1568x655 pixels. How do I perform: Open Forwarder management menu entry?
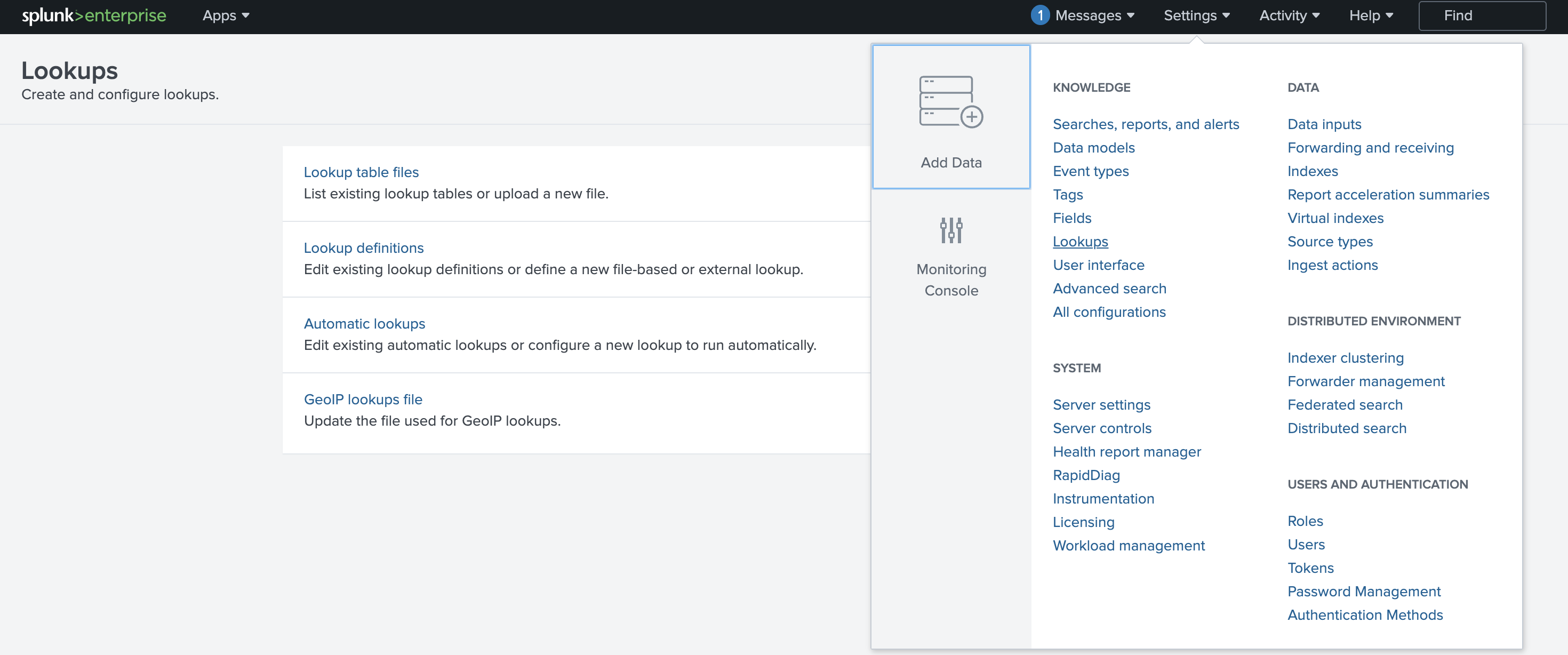(x=1365, y=381)
